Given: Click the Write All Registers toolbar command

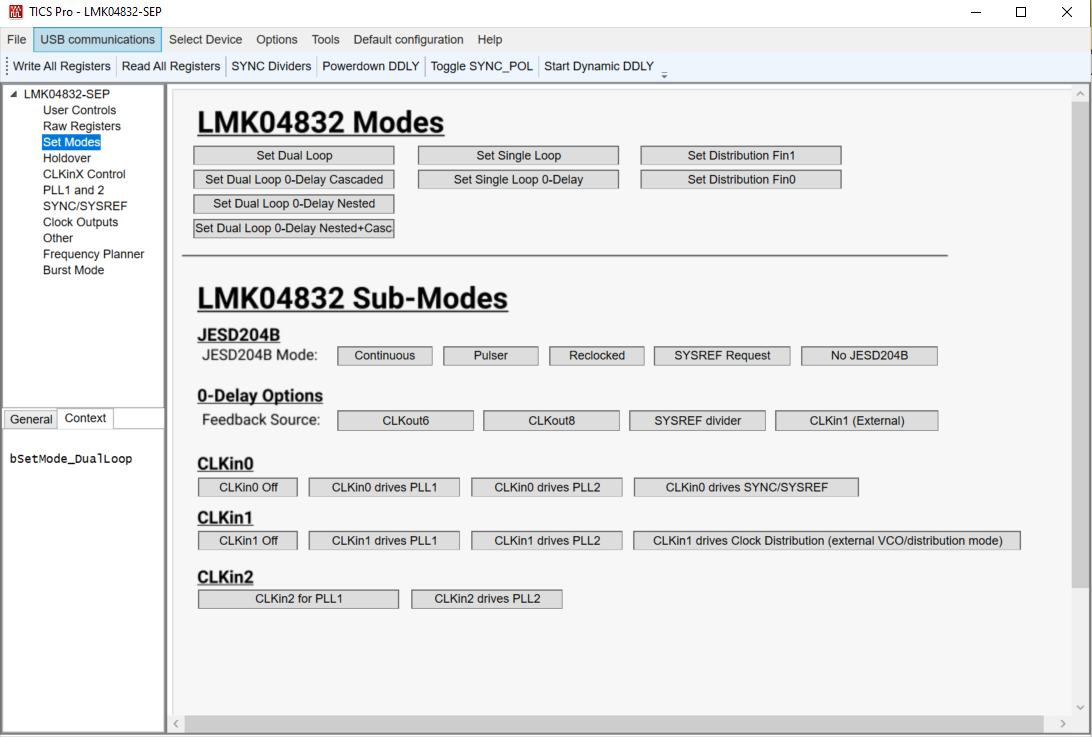Looking at the screenshot, I should [x=62, y=66].
